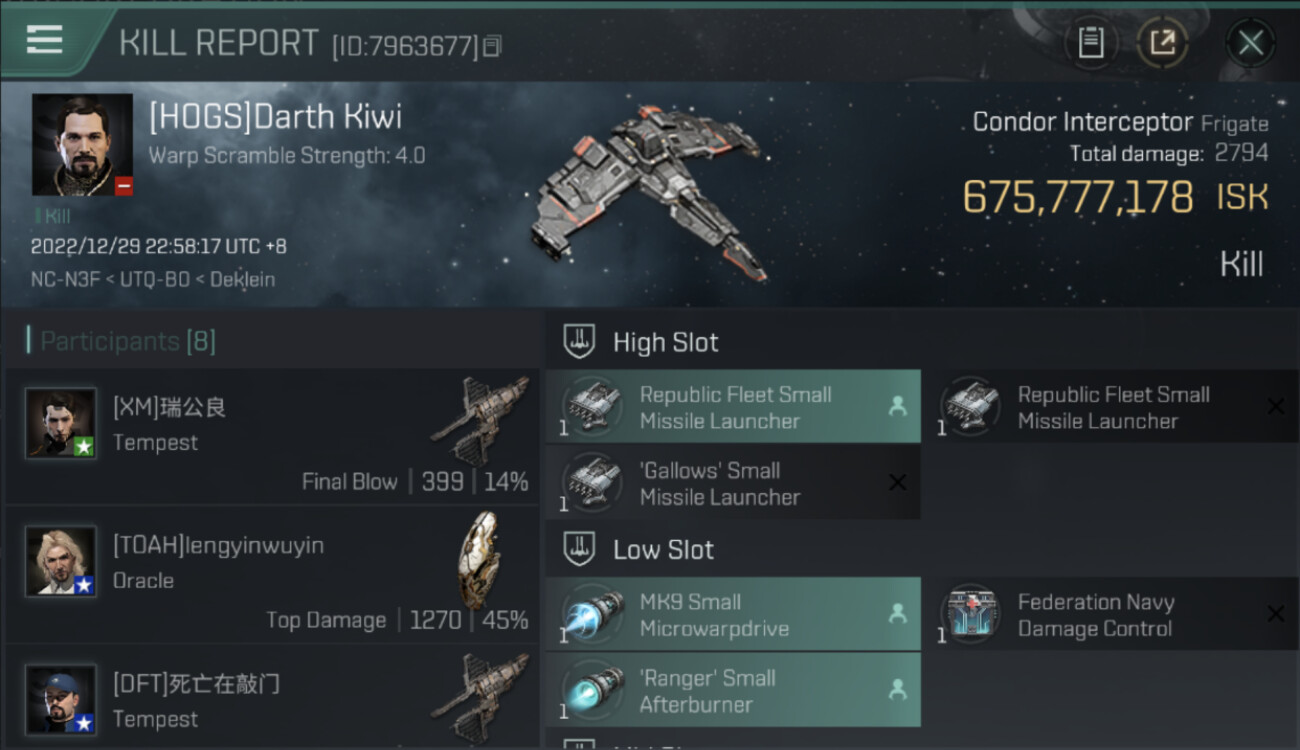Select Federation Navy Damage Control module
The image size is (1300, 750).
(1111, 615)
